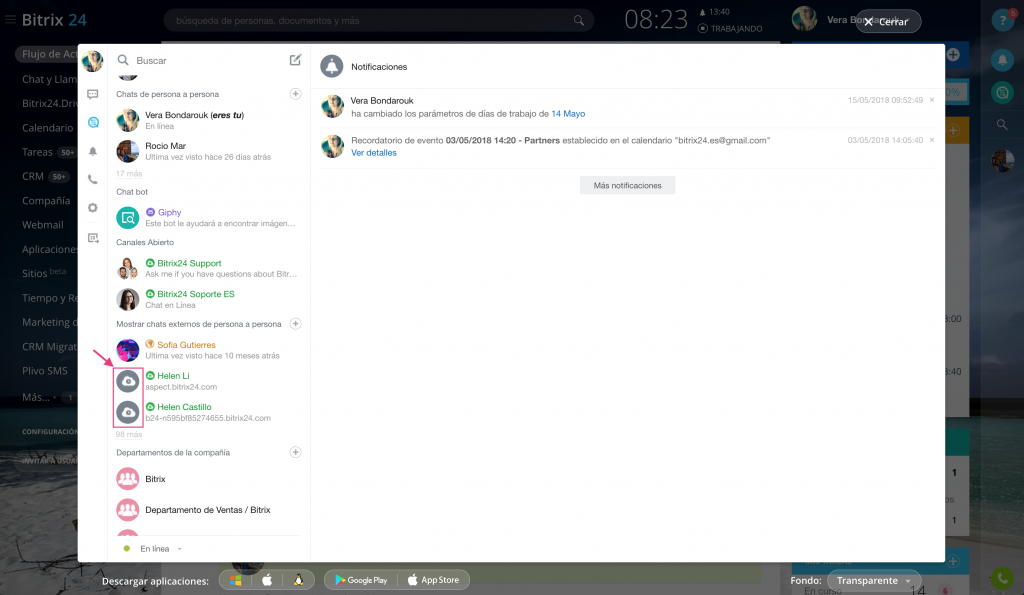Open Webmail in the left menu
This screenshot has width=1024, height=595.
tap(42, 225)
